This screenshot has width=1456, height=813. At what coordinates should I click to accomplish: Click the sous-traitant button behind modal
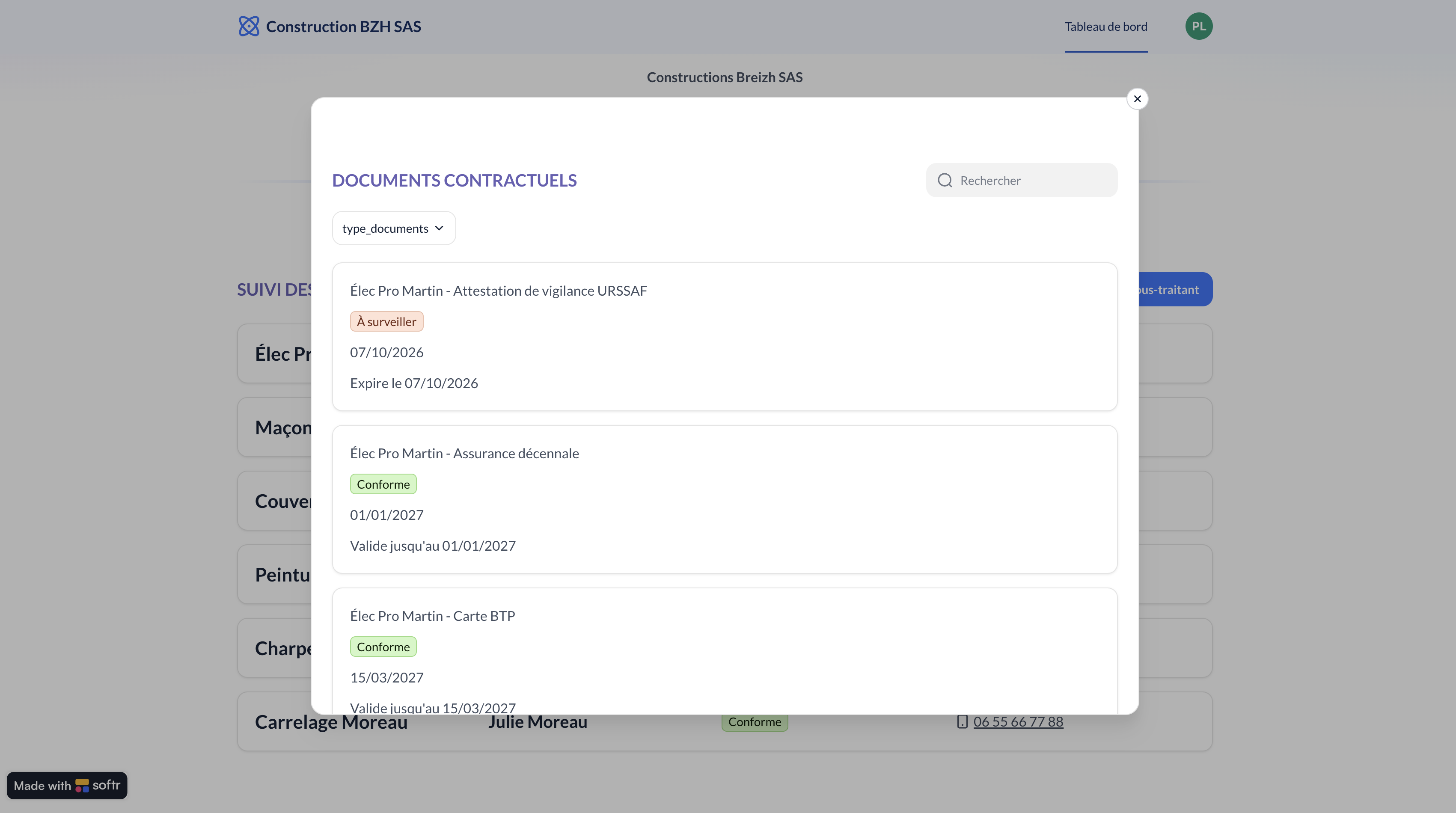[x=1176, y=289]
